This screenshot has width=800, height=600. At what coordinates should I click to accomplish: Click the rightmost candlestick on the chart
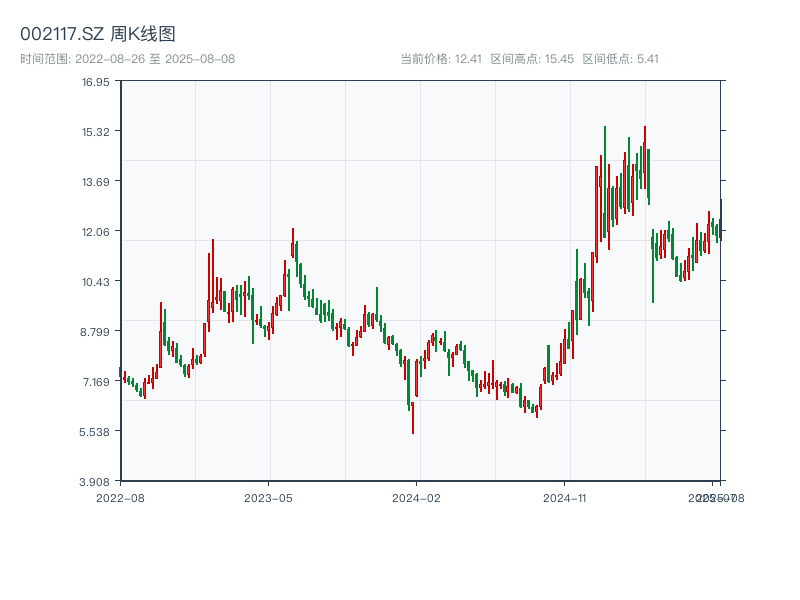click(x=722, y=215)
